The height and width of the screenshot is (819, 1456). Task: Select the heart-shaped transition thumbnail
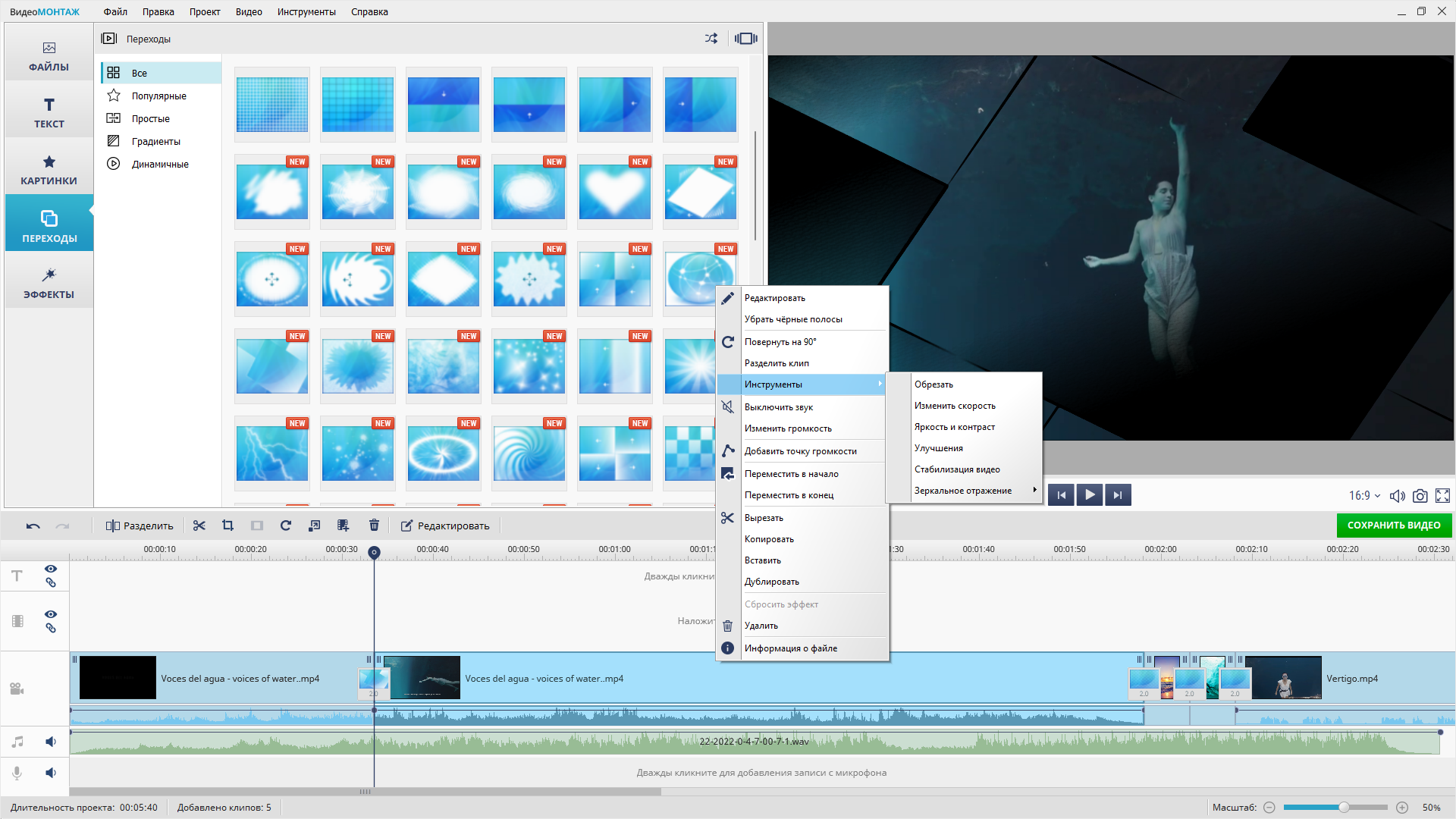click(x=615, y=193)
